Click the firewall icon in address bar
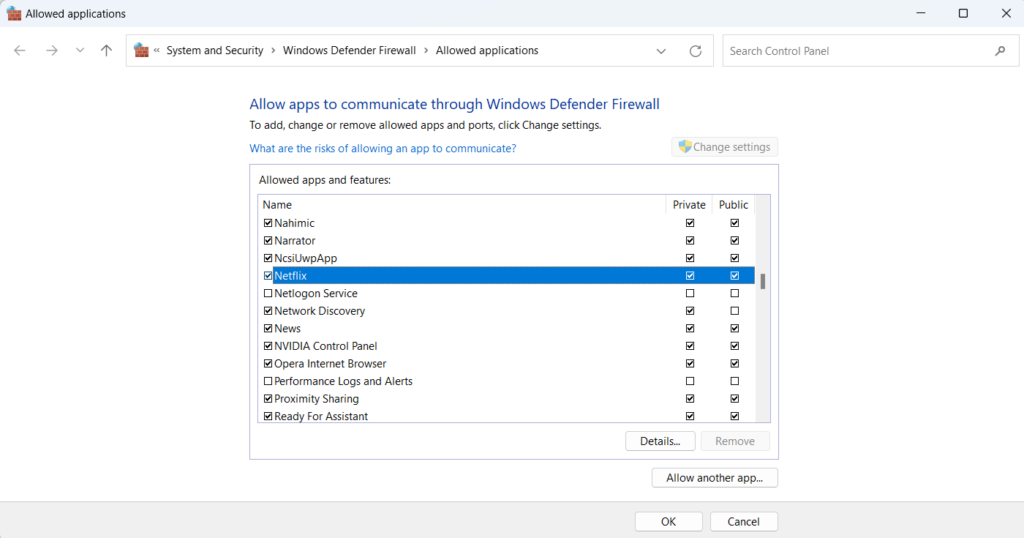 point(142,51)
